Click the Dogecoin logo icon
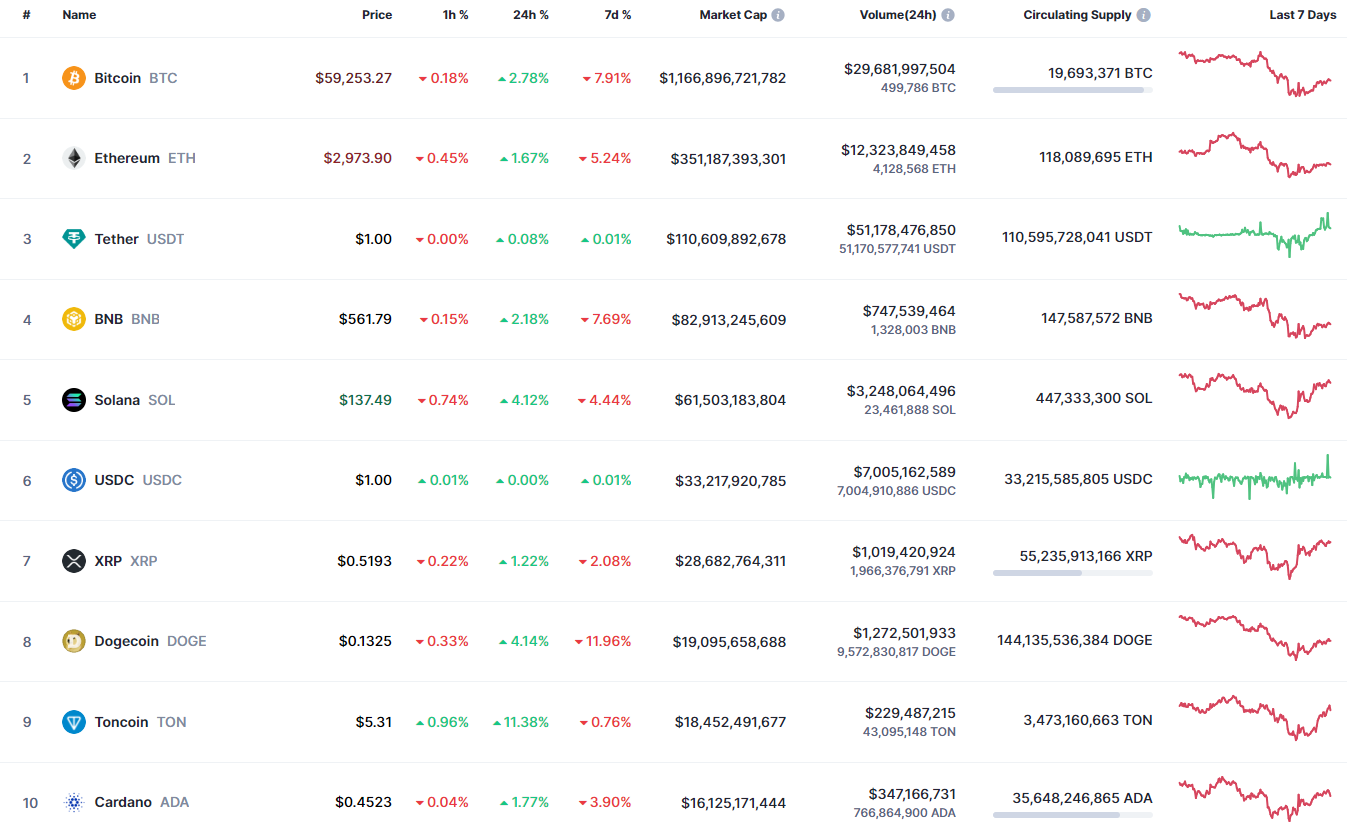1357x832 pixels. pos(74,641)
